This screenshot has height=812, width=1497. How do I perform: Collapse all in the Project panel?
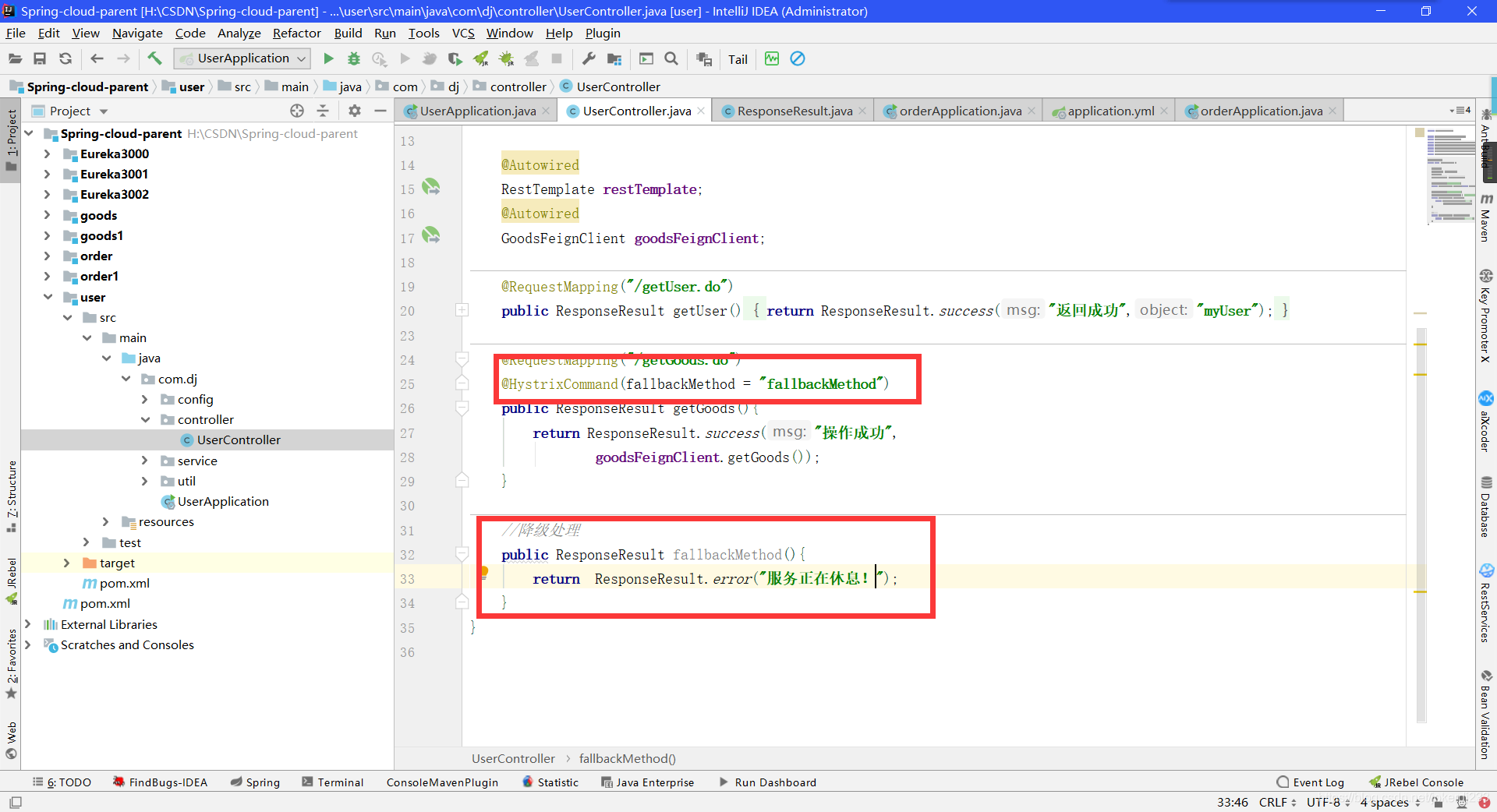click(x=323, y=111)
